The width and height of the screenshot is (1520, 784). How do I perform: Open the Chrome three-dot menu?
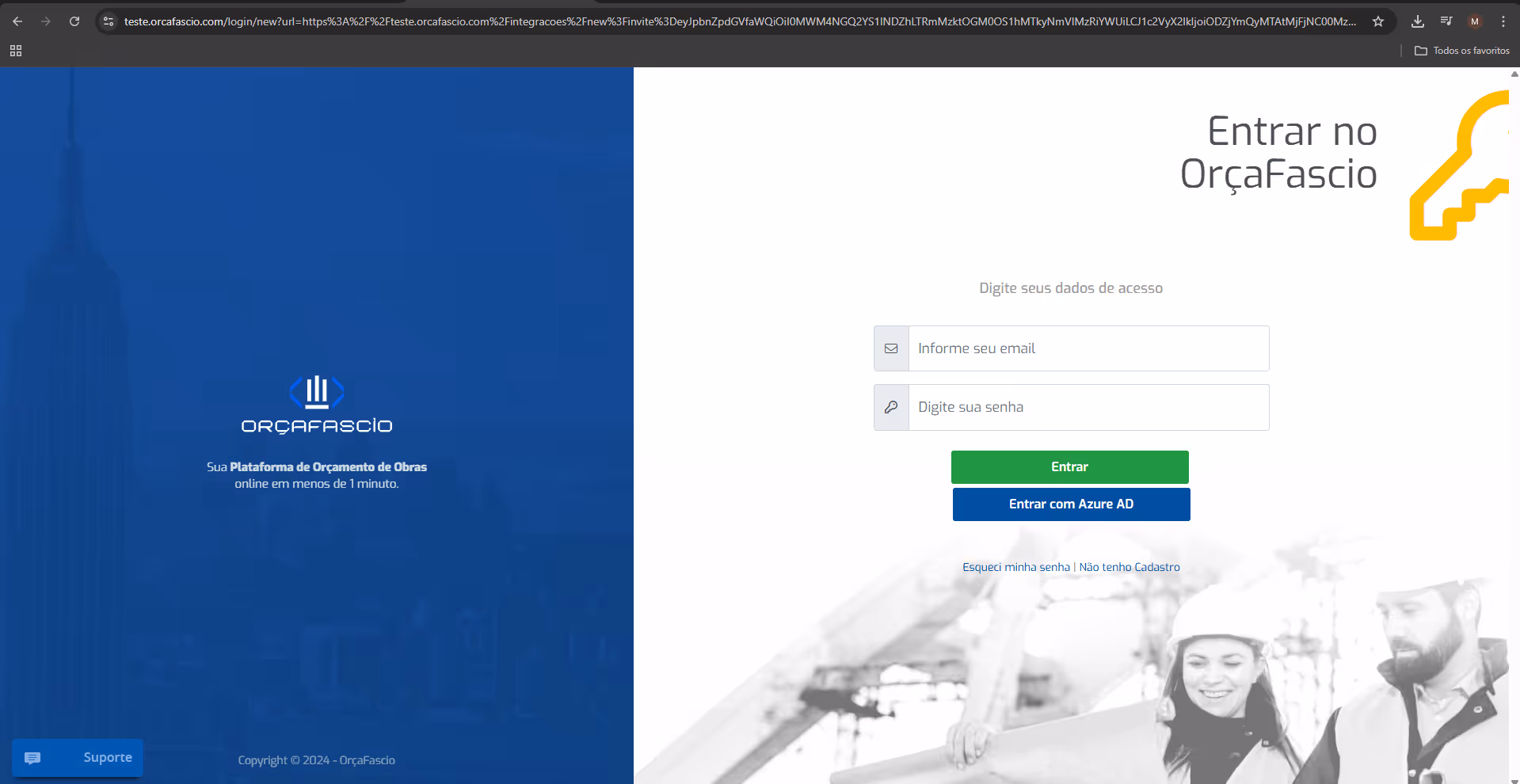pyautogui.click(x=1503, y=21)
